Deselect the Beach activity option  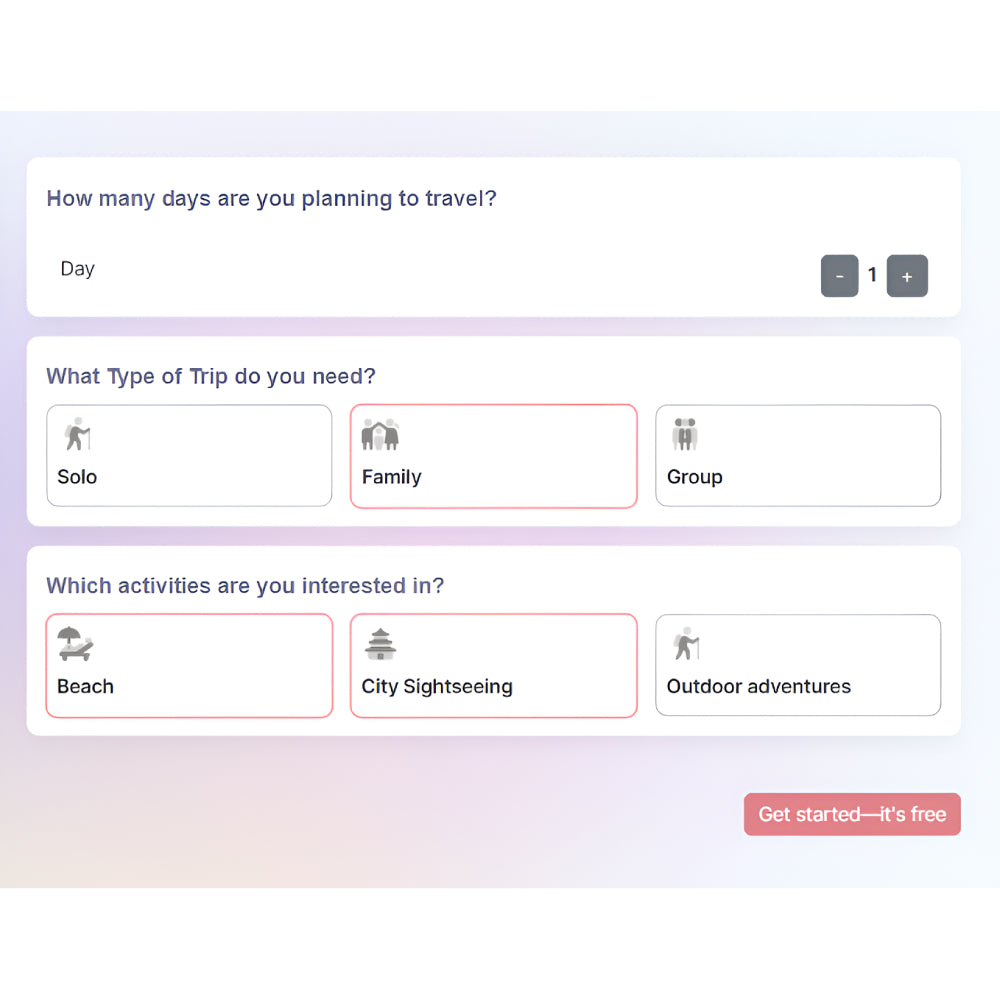pyautogui.click(x=189, y=665)
